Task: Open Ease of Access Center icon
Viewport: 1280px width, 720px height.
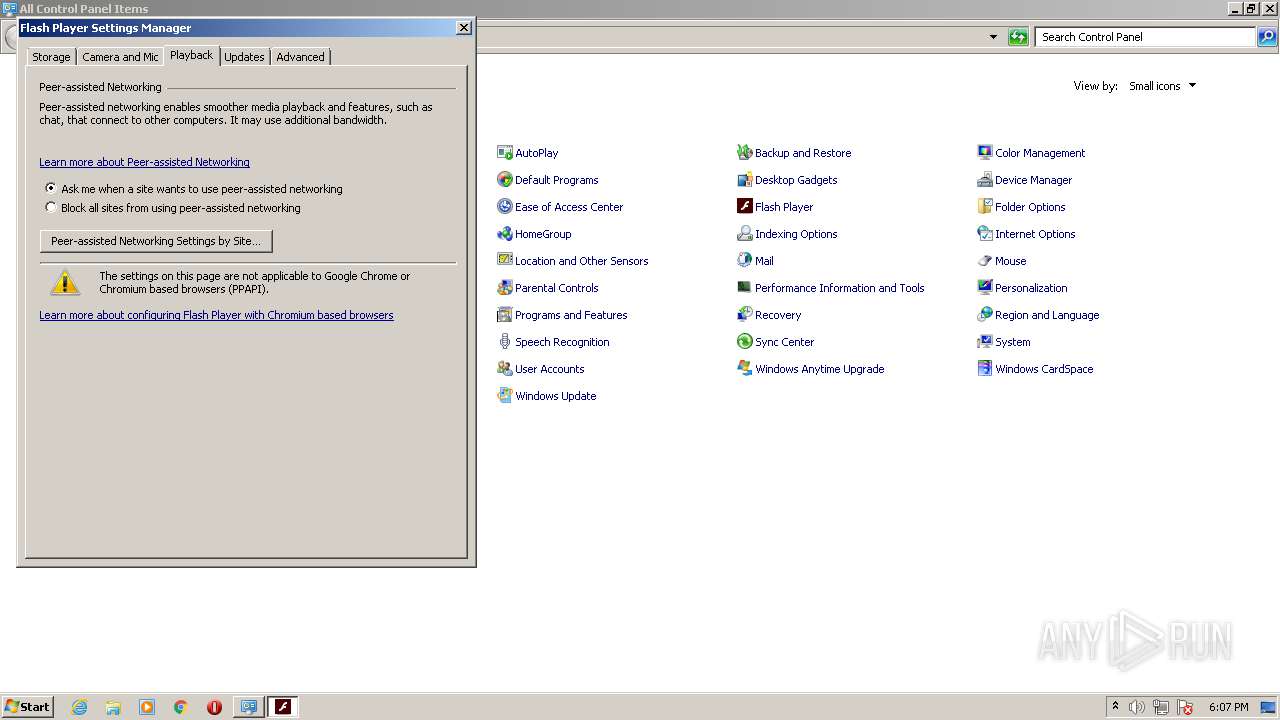Action: click(x=559, y=207)
